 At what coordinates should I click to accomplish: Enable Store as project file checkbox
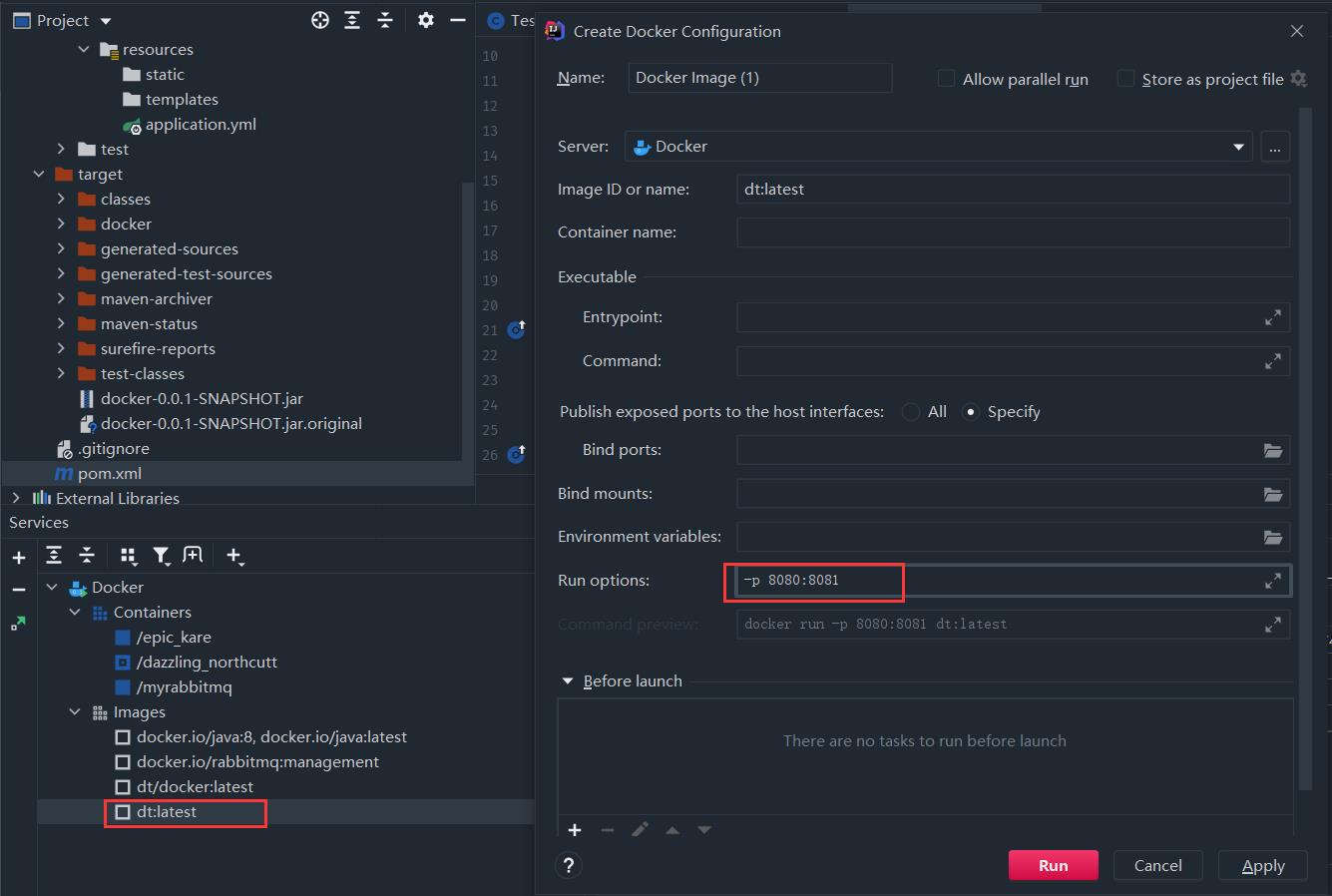(x=1125, y=78)
